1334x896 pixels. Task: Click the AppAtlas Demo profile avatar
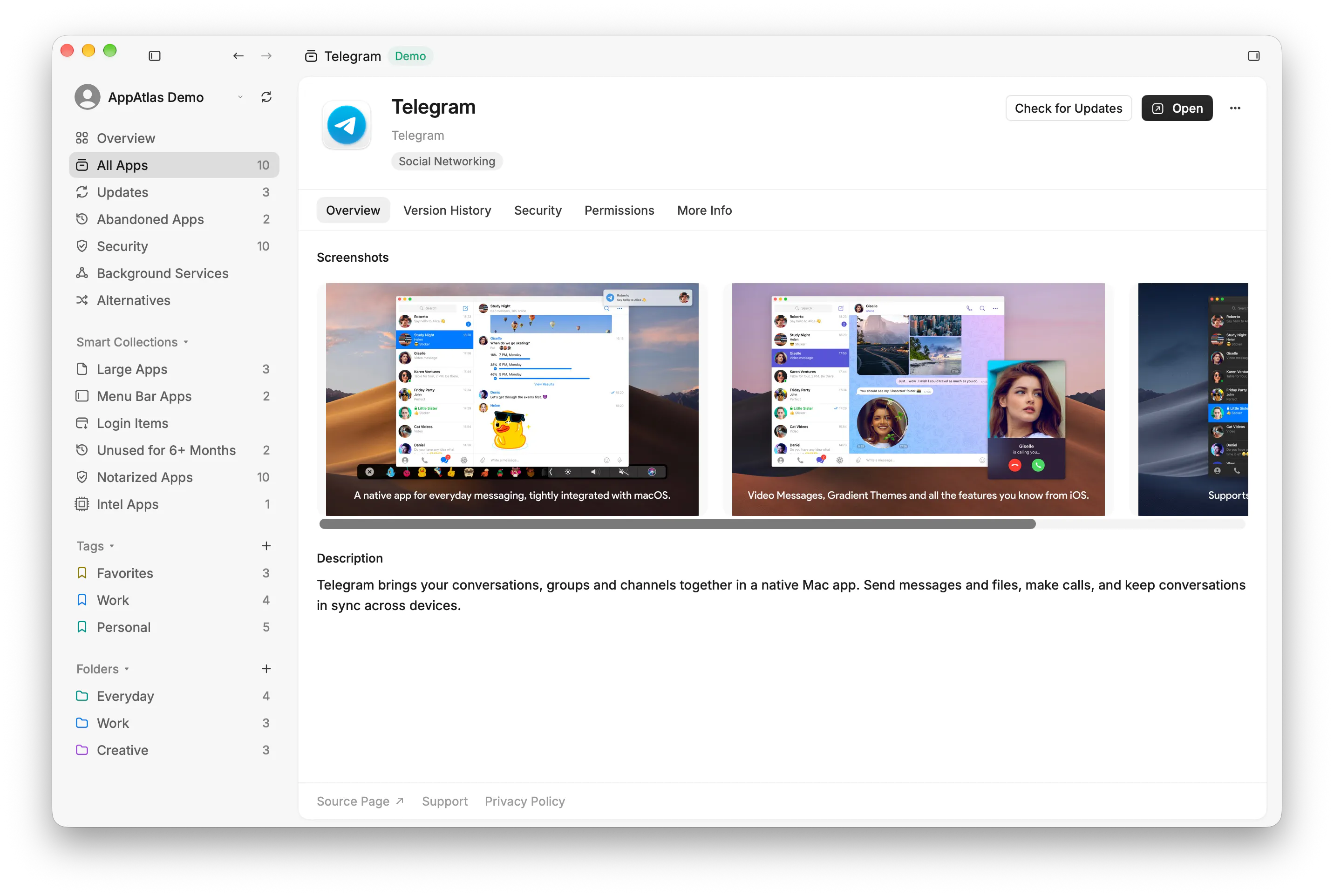[88, 97]
